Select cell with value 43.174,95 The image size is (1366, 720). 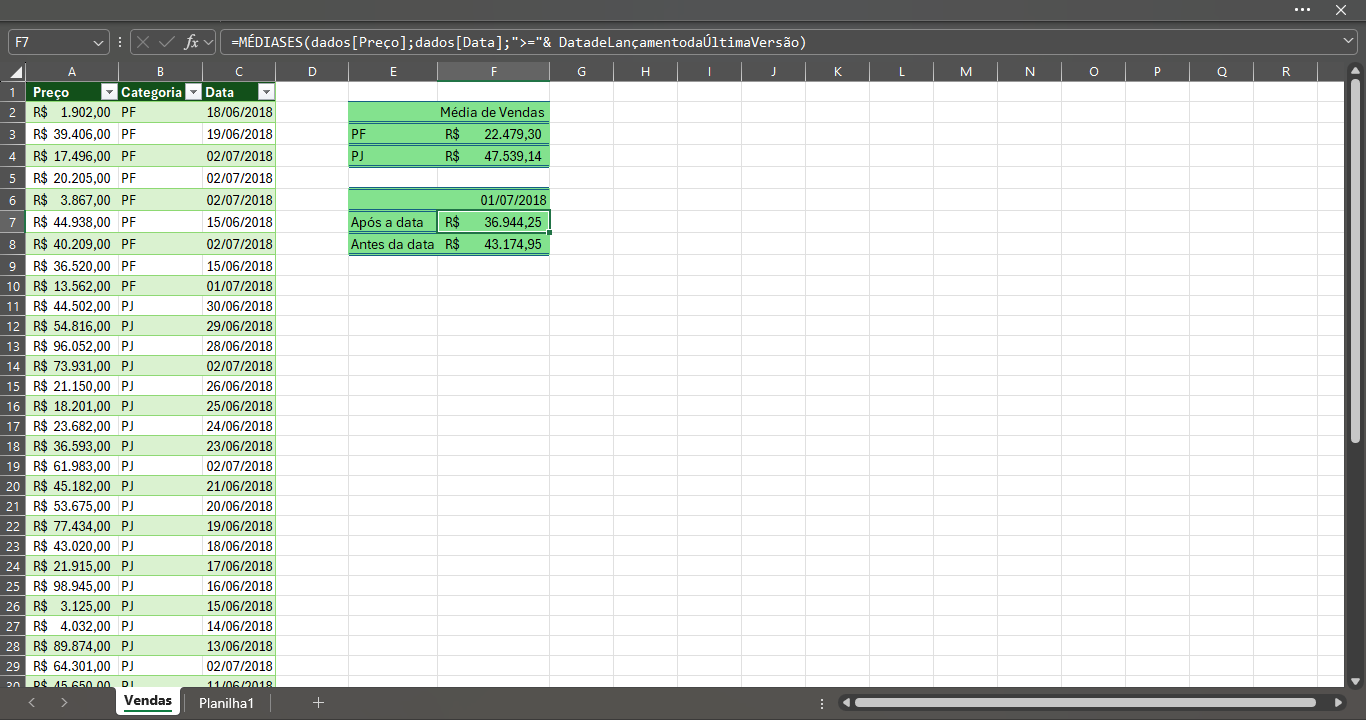493,244
